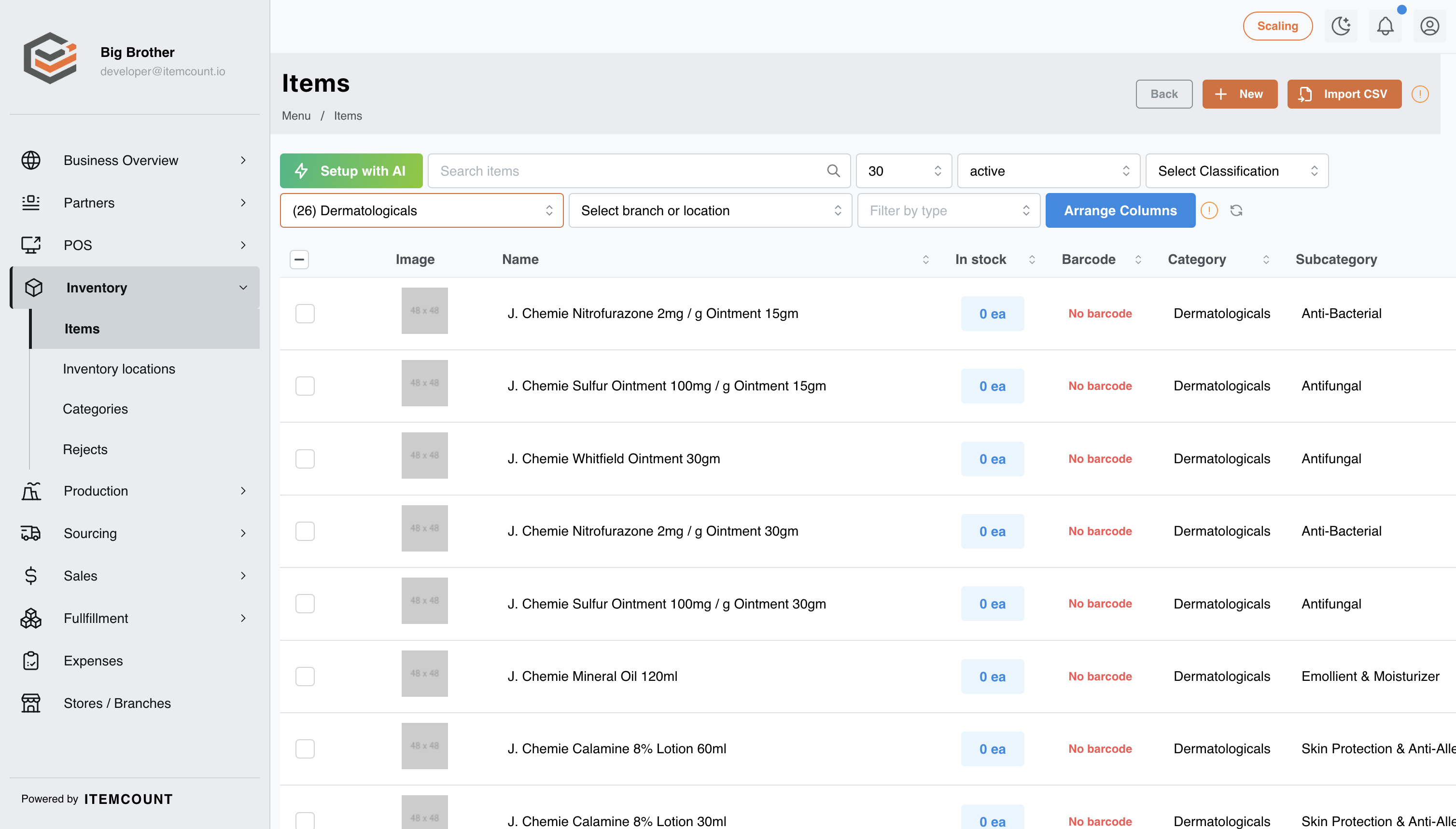Open user profile icon

[x=1430, y=26]
